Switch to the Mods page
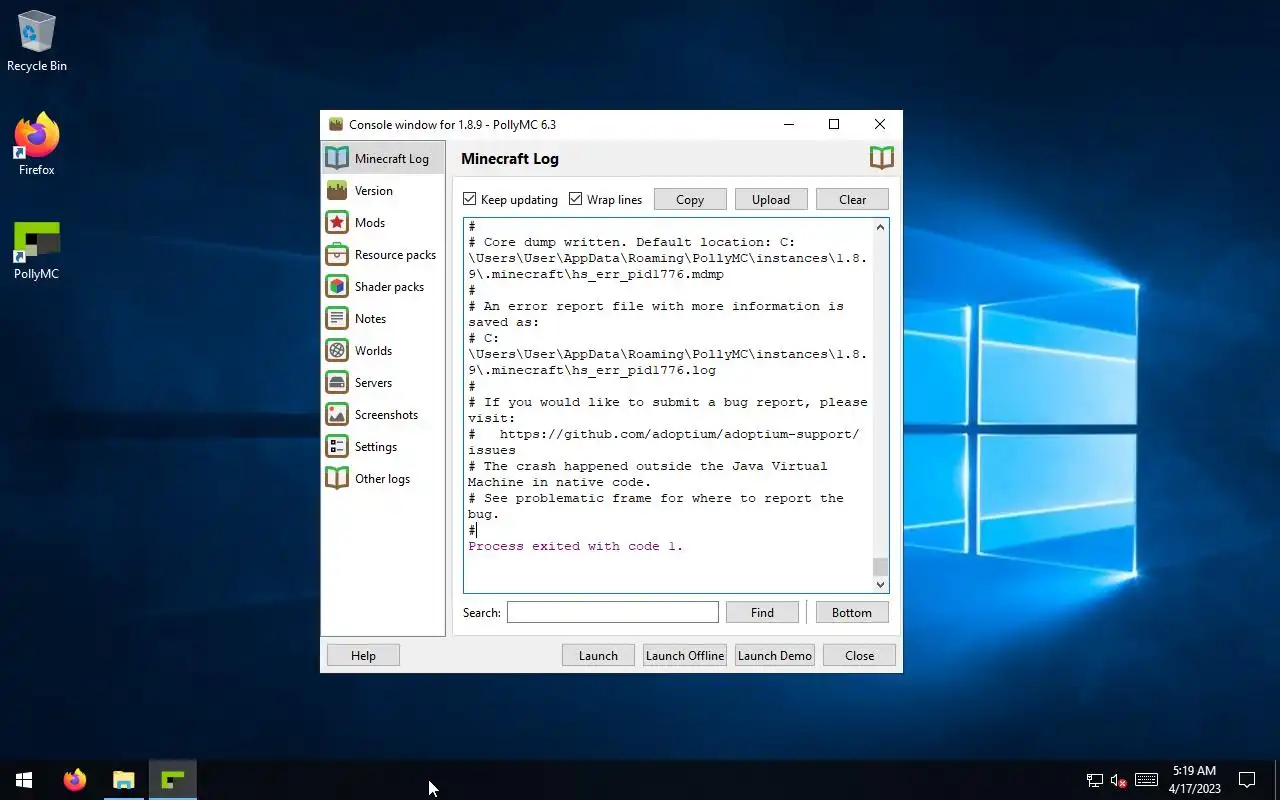 383,222
